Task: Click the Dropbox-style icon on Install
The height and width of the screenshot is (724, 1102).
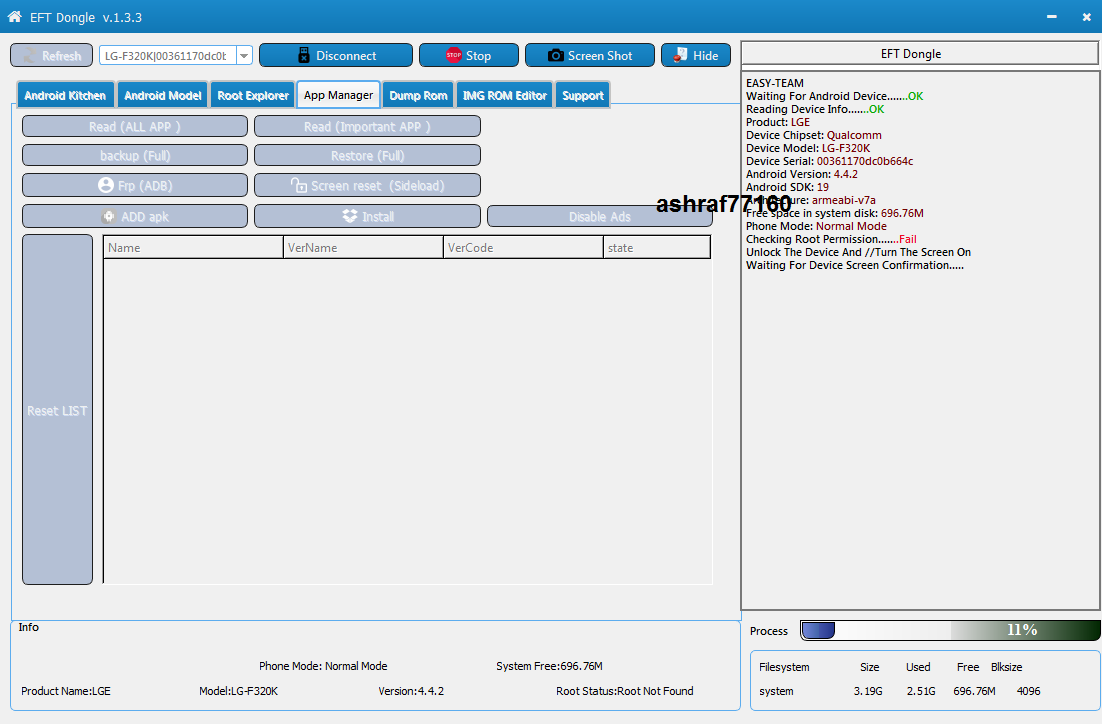Action: (x=350, y=216)
